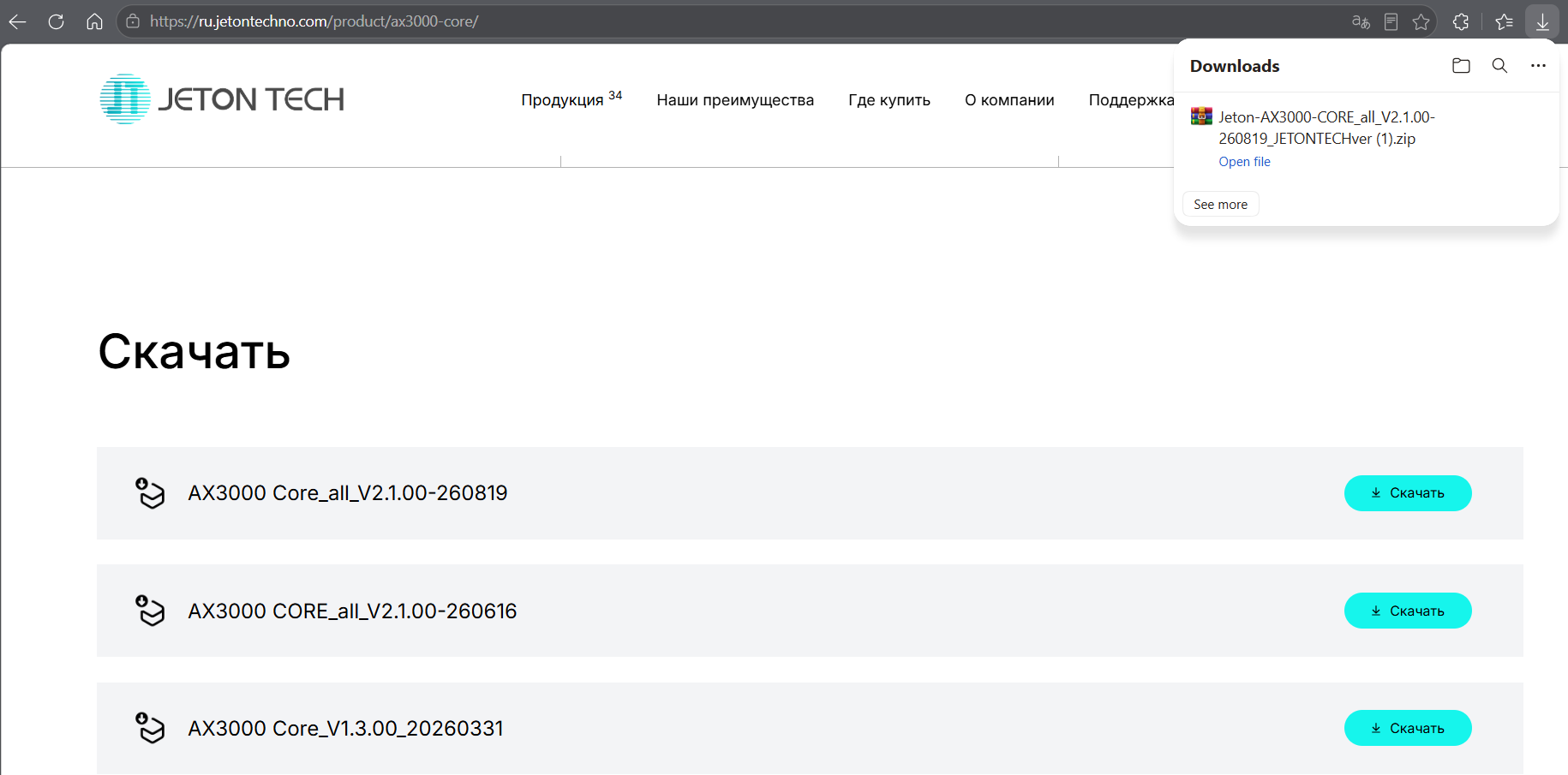Download AX3000 Core_V1.3.00_20260331 with Скачать
Viewport: 1568px width, 775px height.
[1408, 728]
